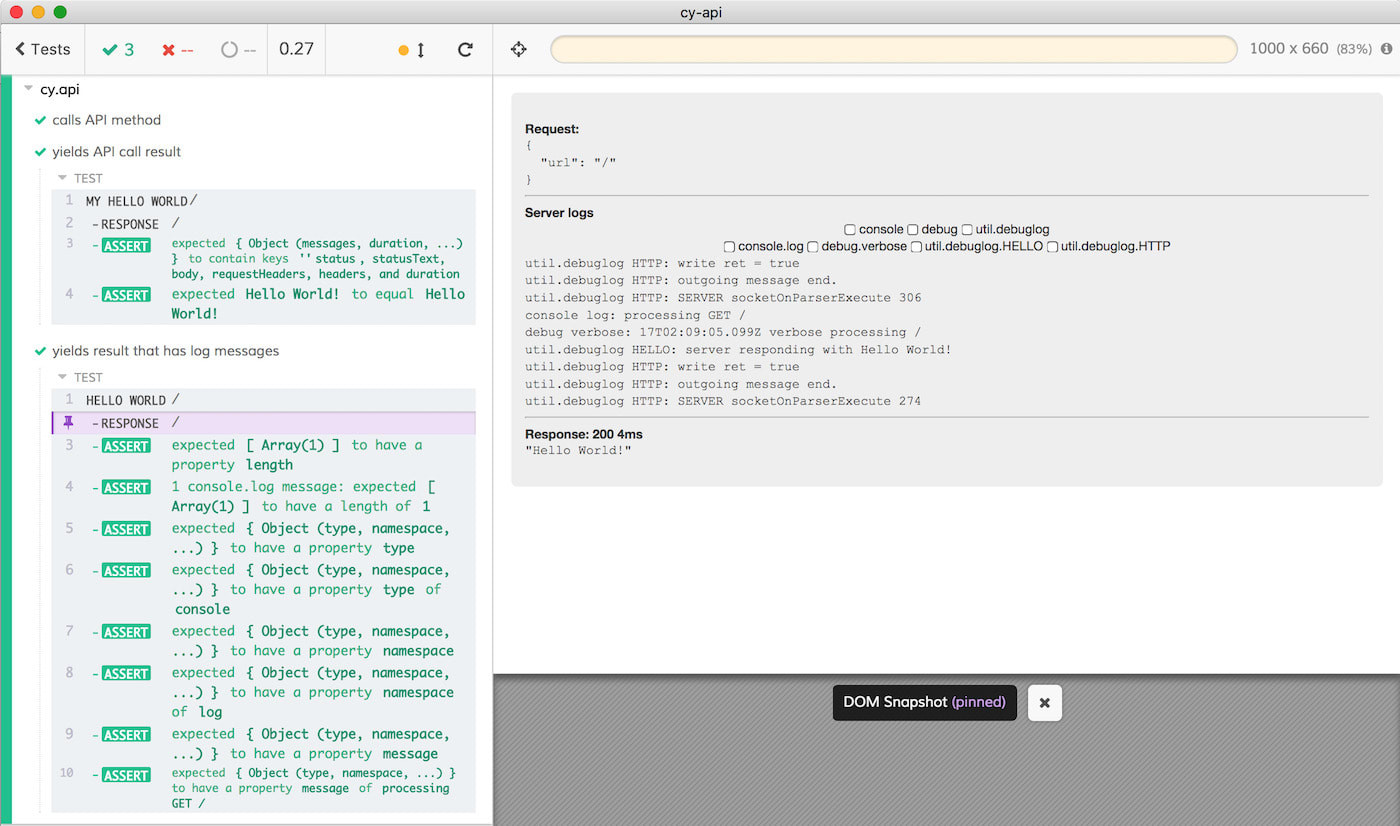Click the failed tests red X count

178,49
